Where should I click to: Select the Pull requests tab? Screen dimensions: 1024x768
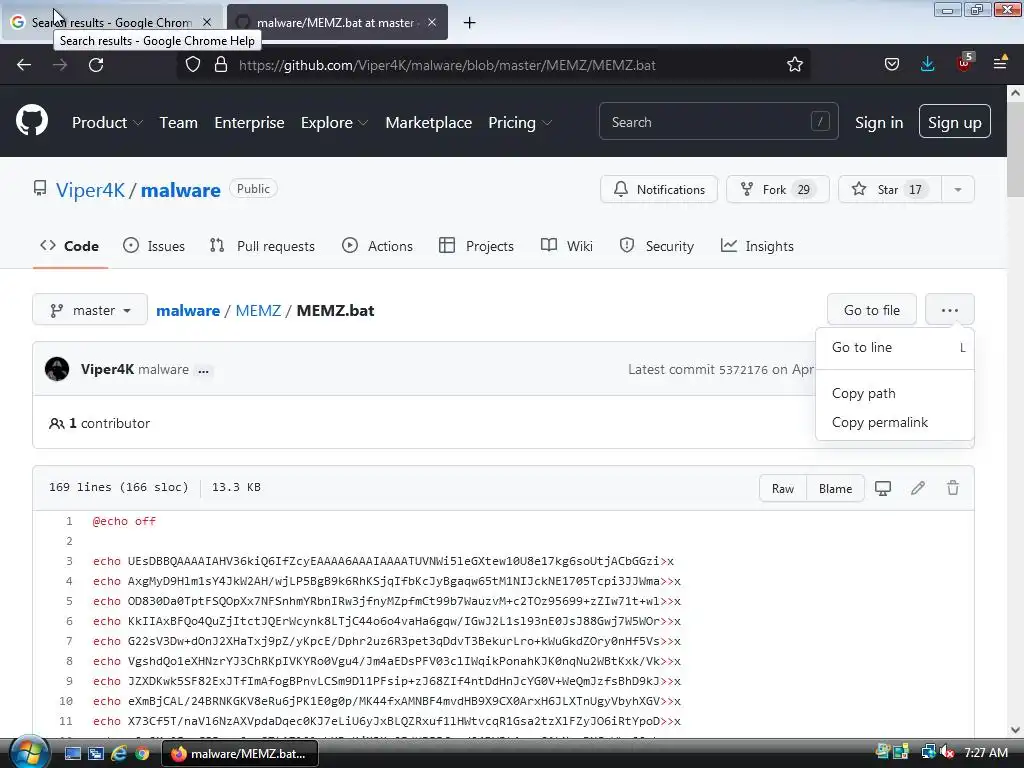[262, 246]
